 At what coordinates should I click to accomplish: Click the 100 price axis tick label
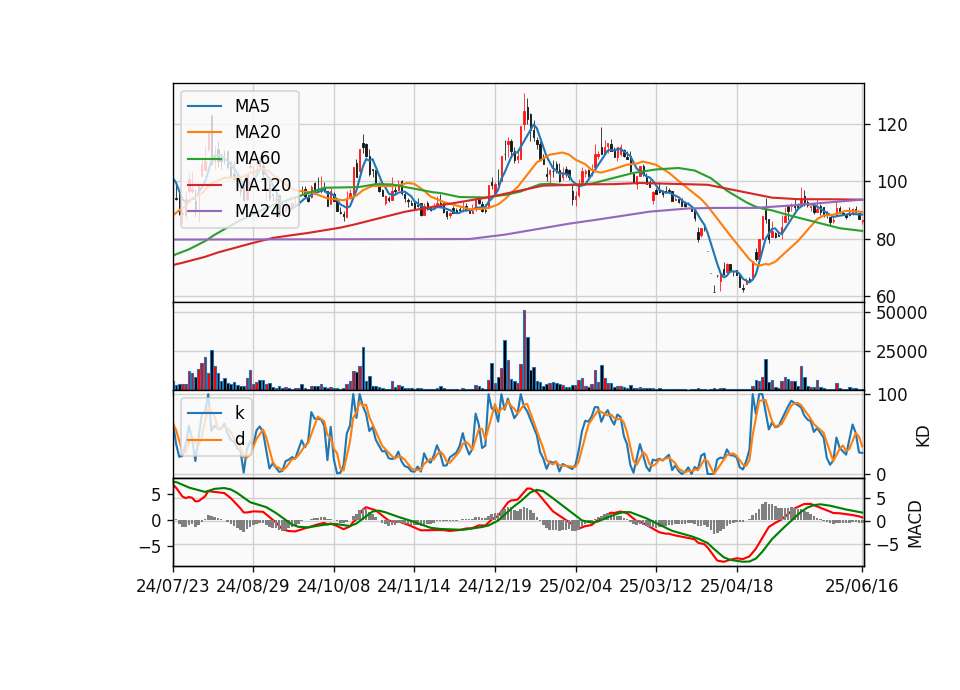[x=892, y=182]
